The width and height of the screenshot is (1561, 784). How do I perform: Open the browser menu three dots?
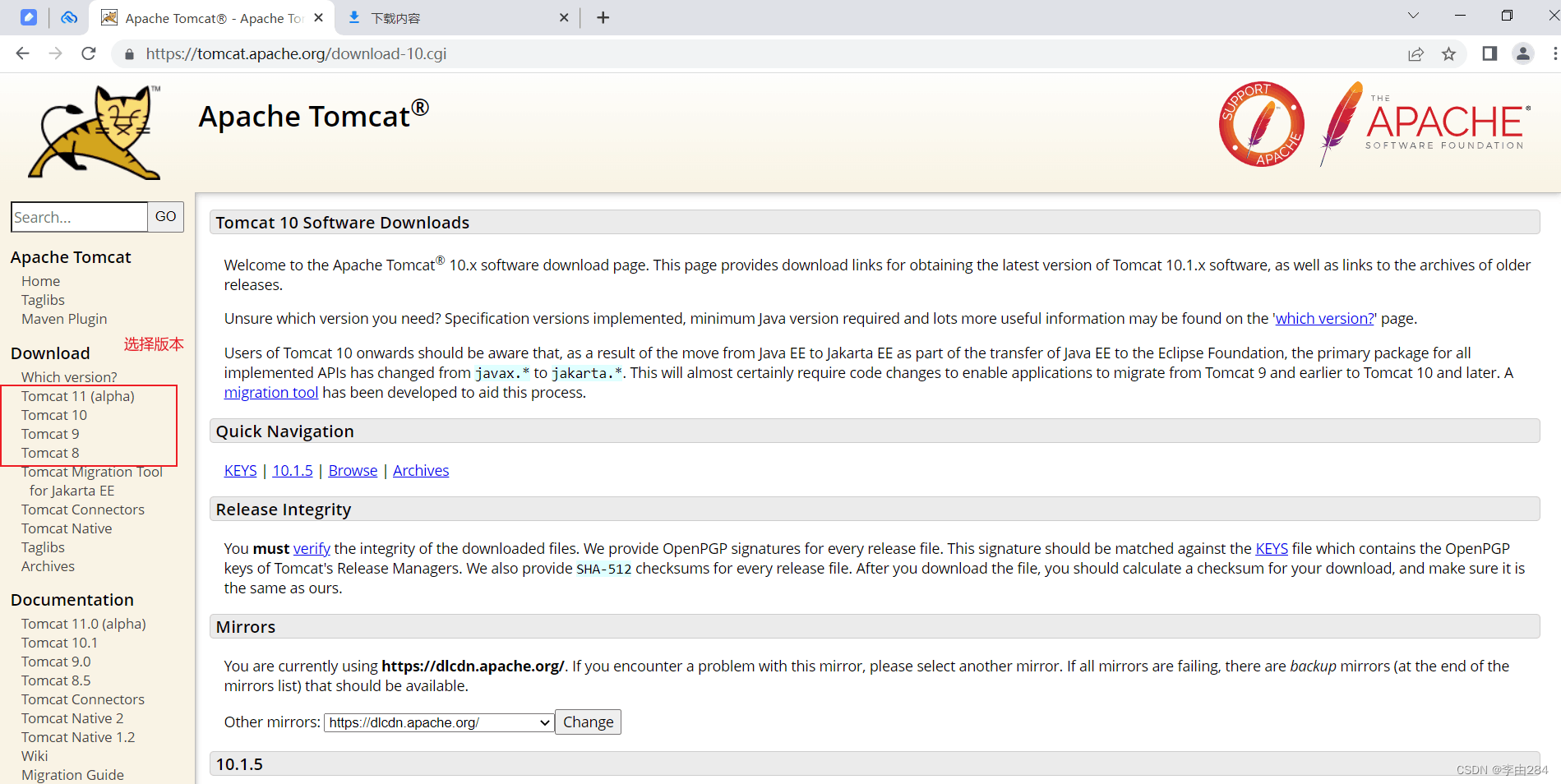(1554, 53)
